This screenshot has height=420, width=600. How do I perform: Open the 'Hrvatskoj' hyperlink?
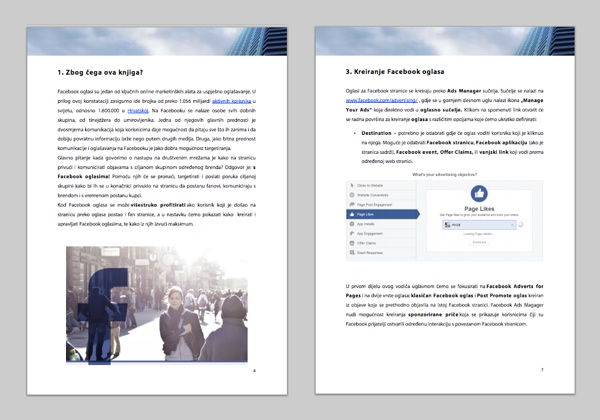point(138,111)
